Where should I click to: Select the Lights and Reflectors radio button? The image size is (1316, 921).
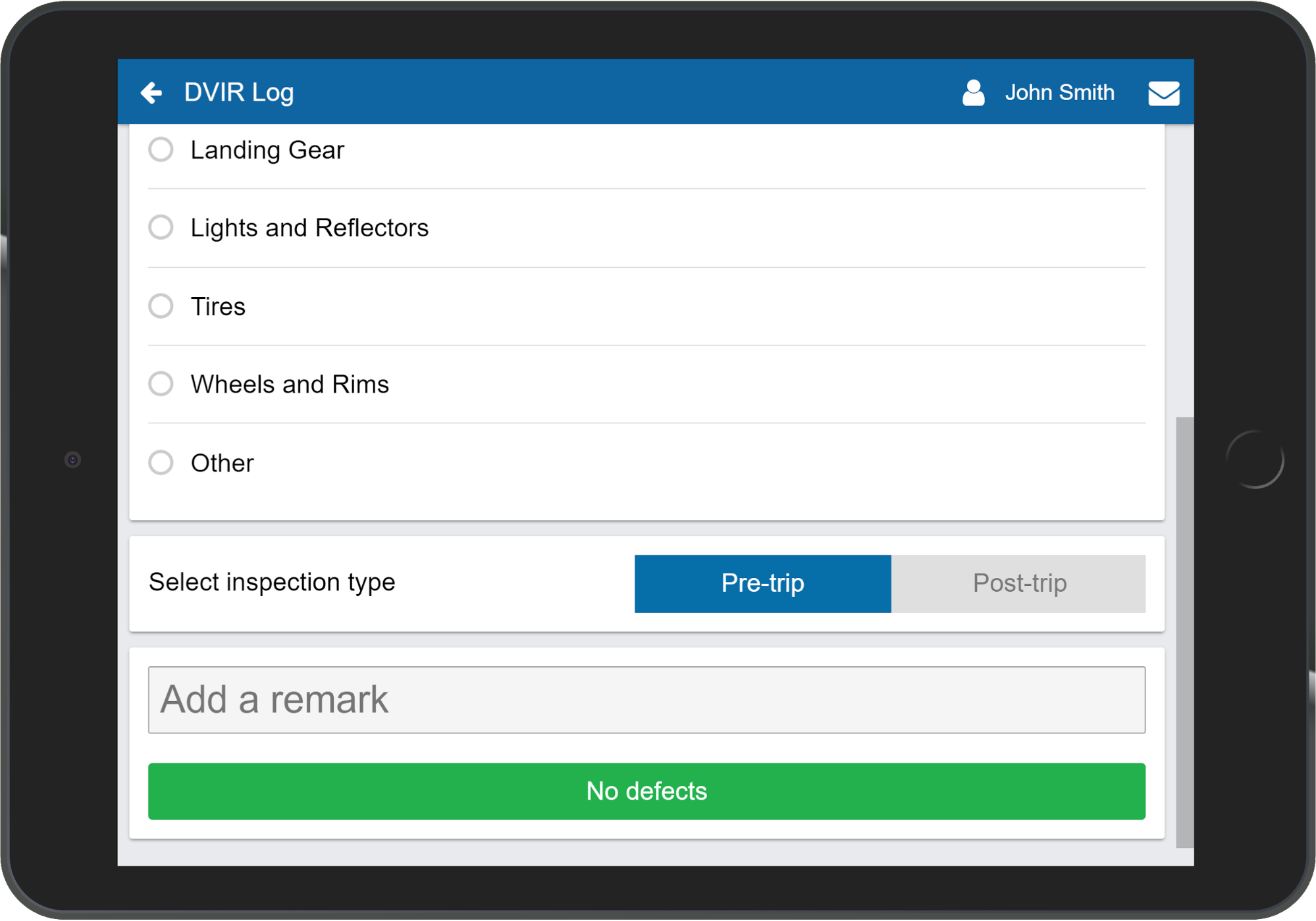(x=161, y=227)
